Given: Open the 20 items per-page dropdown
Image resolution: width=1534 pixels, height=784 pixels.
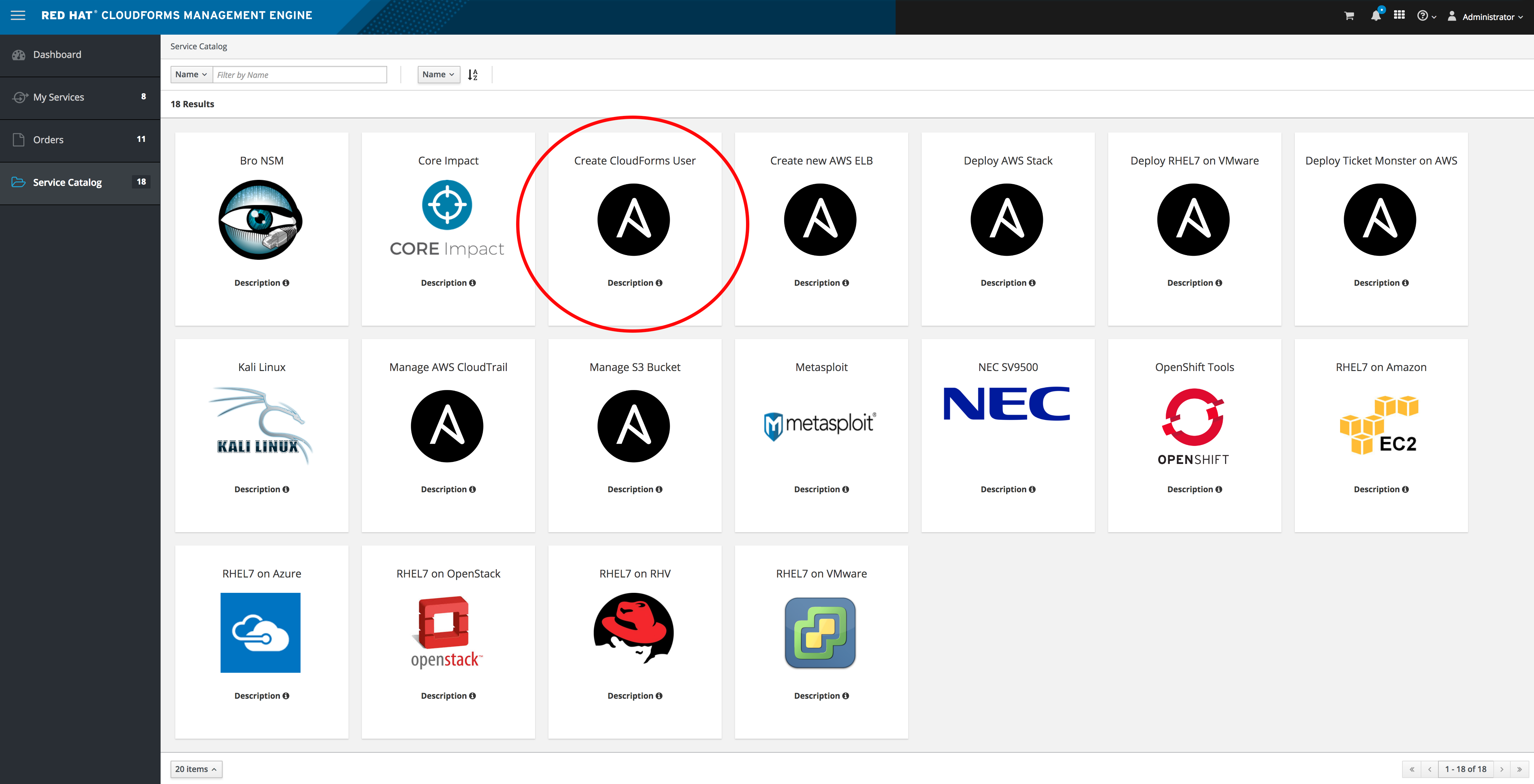Looking at the screenshot, I should pyautogui.click(x=196, y=769).
